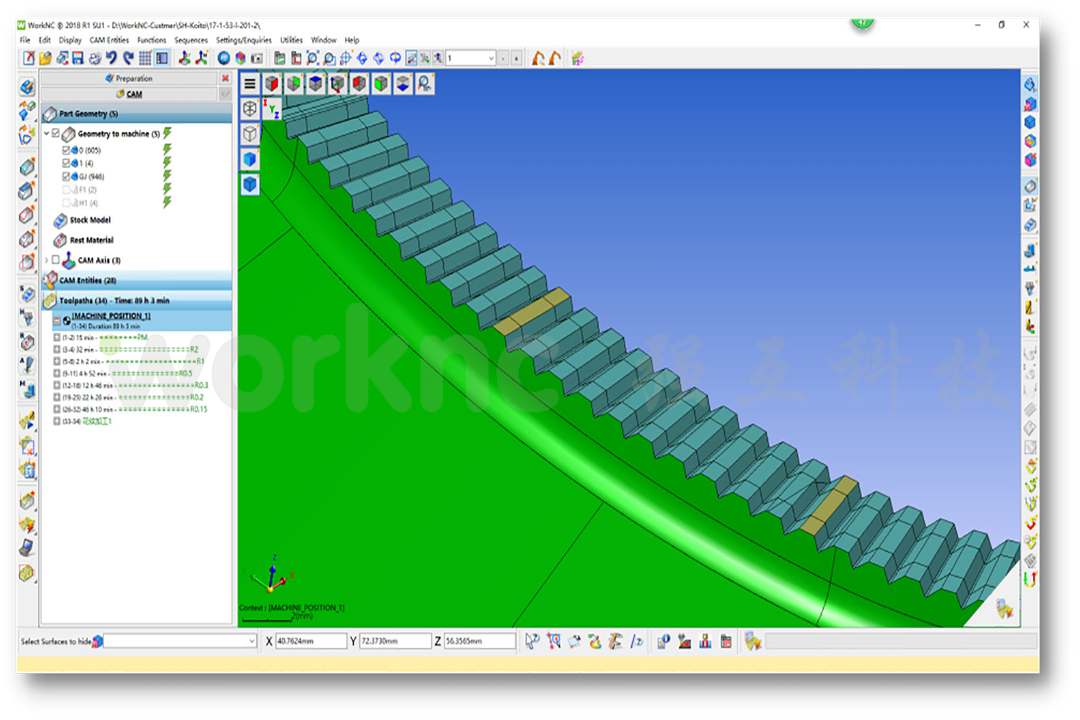Click the Stock Model icon
The height and width of the screenshot is (720, 1080).
click(x=60, y=220)
